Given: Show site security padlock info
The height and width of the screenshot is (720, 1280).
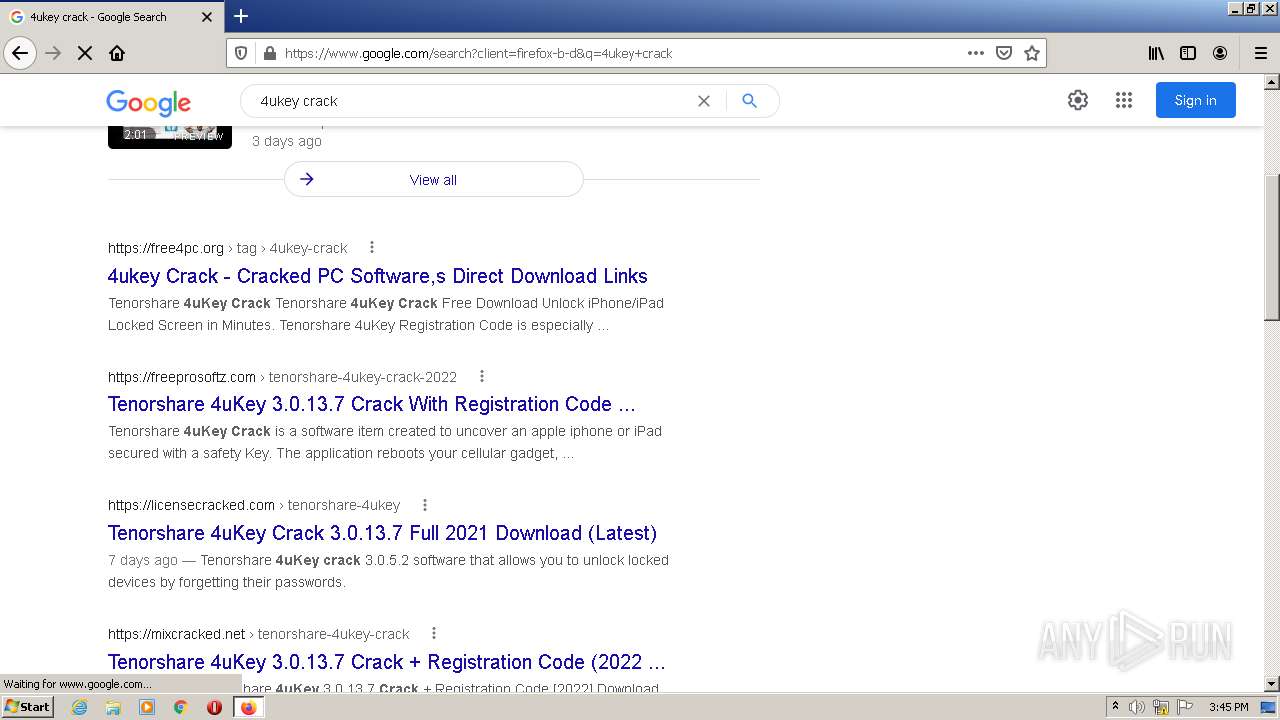Looking at the screenshot, I should point(269,53).
